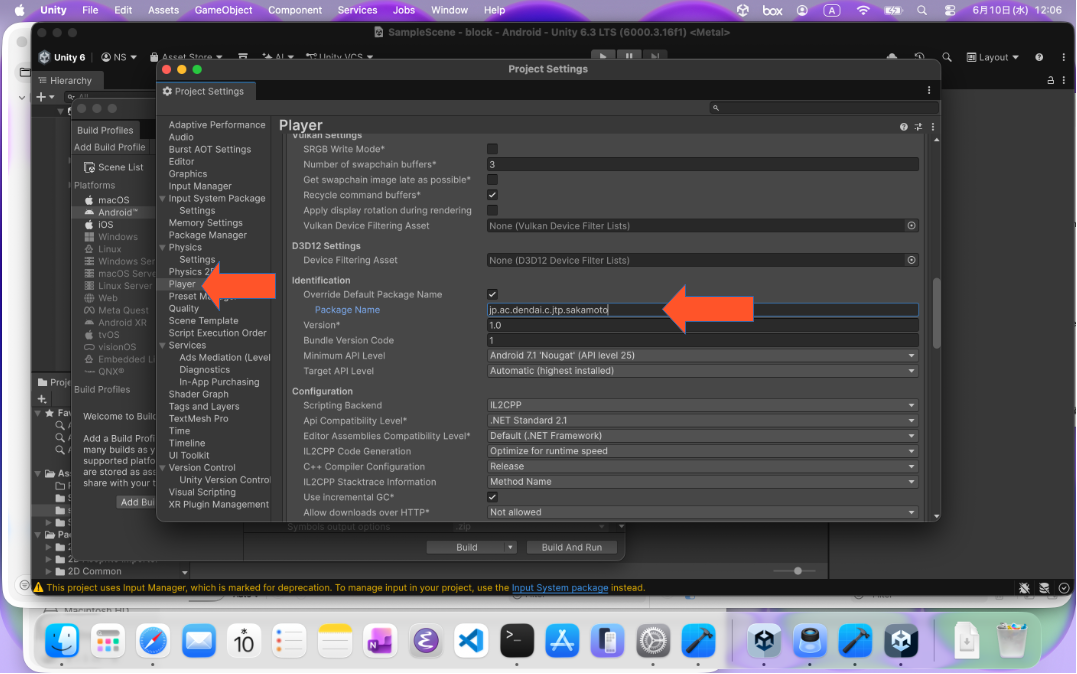
Task: Open the Window menu
Action: coord(449,10)
